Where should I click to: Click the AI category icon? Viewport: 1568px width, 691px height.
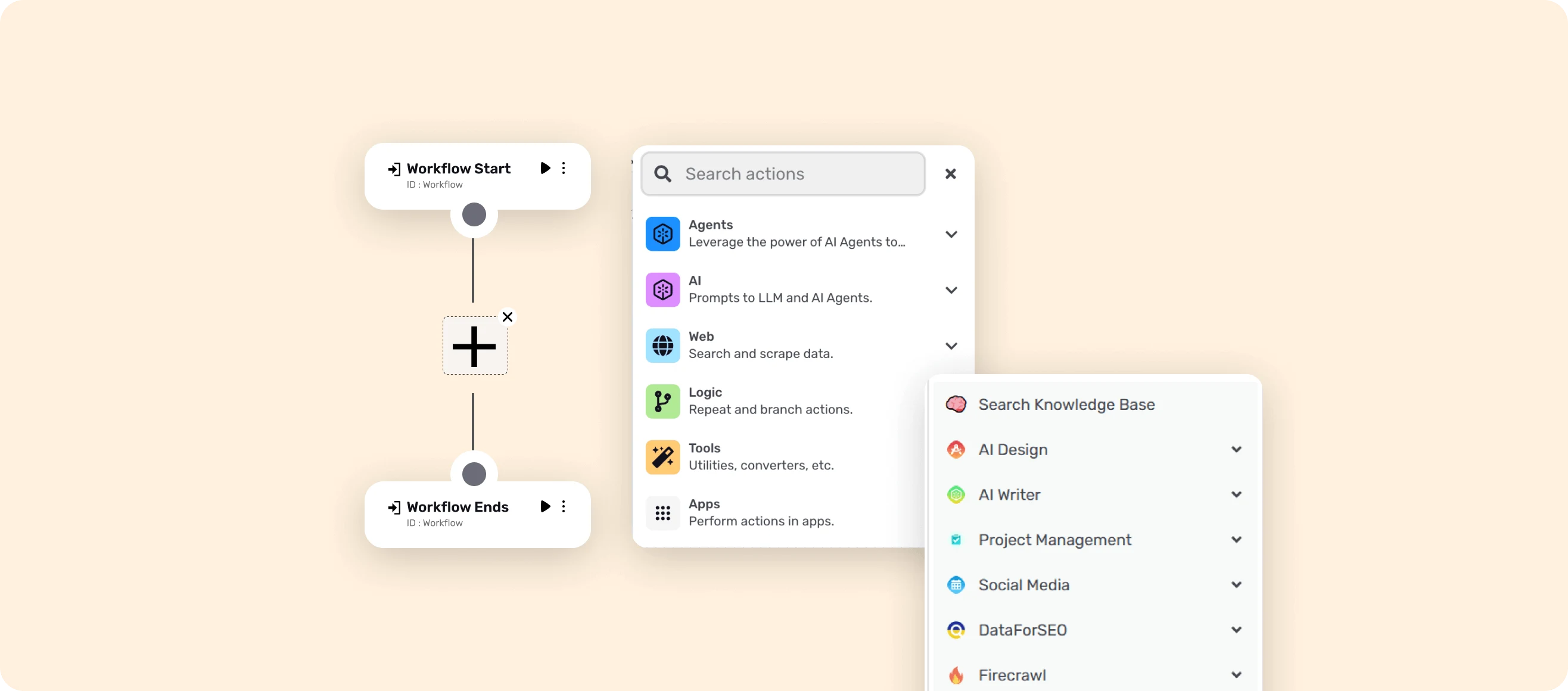(663, 290)
